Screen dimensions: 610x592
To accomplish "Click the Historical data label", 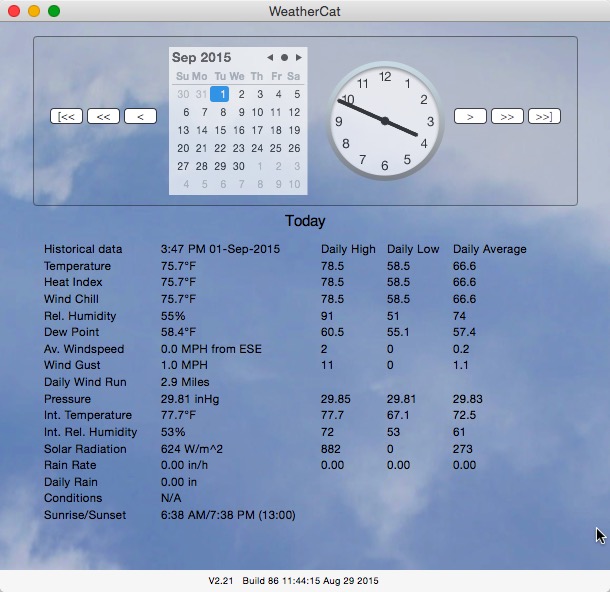I will (x=83, y=249).
